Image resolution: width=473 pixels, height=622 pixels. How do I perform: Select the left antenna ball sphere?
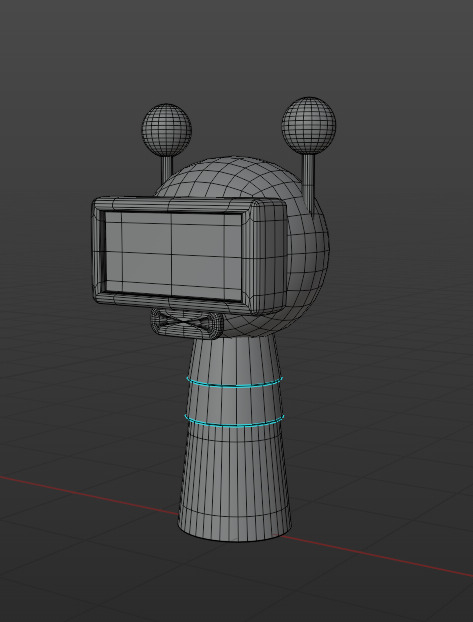coord(167,130)
